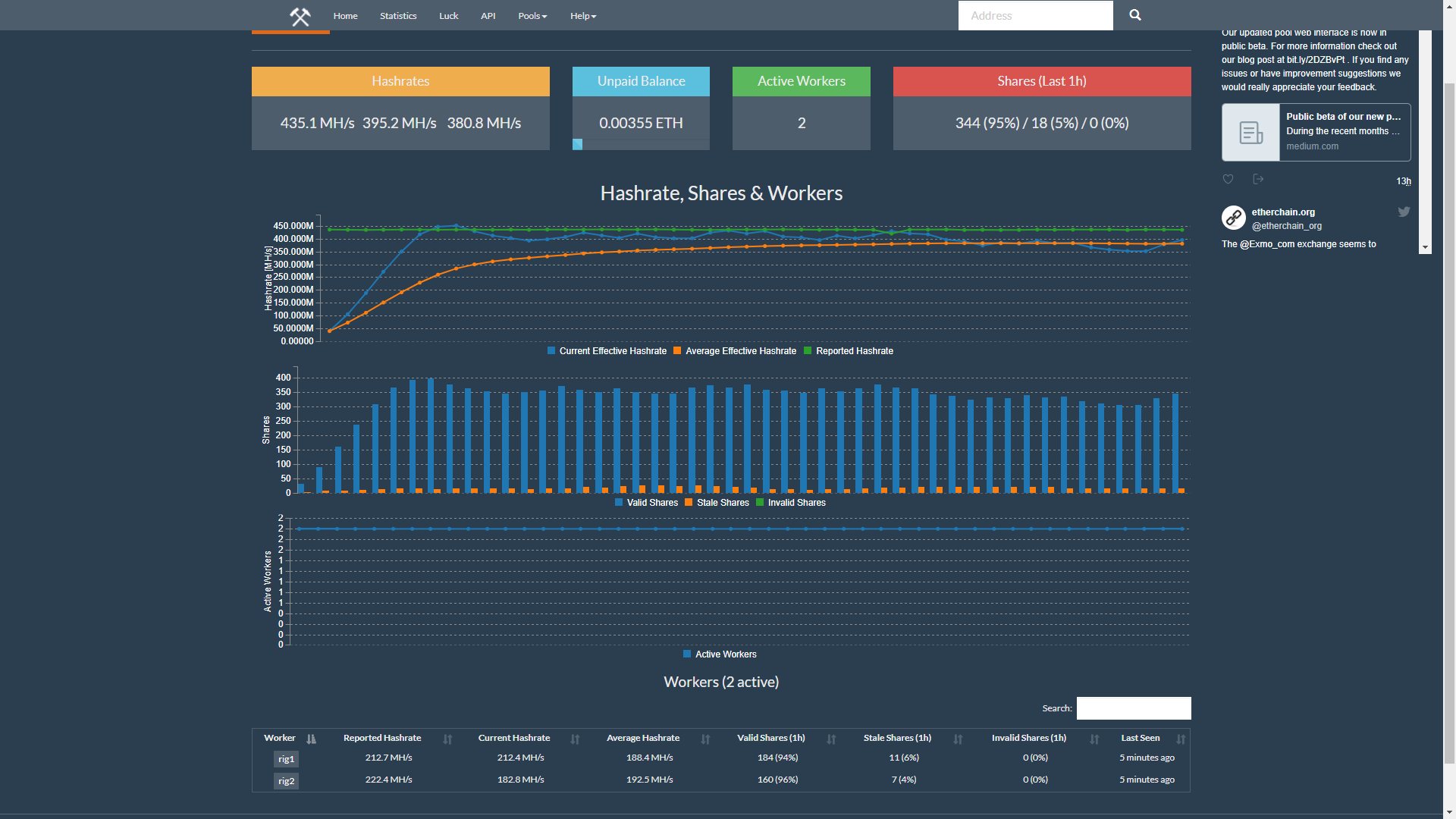Click the 13h tweet timestamp
Screen dimensions: 1456x819
click(x=1404, y=181)
